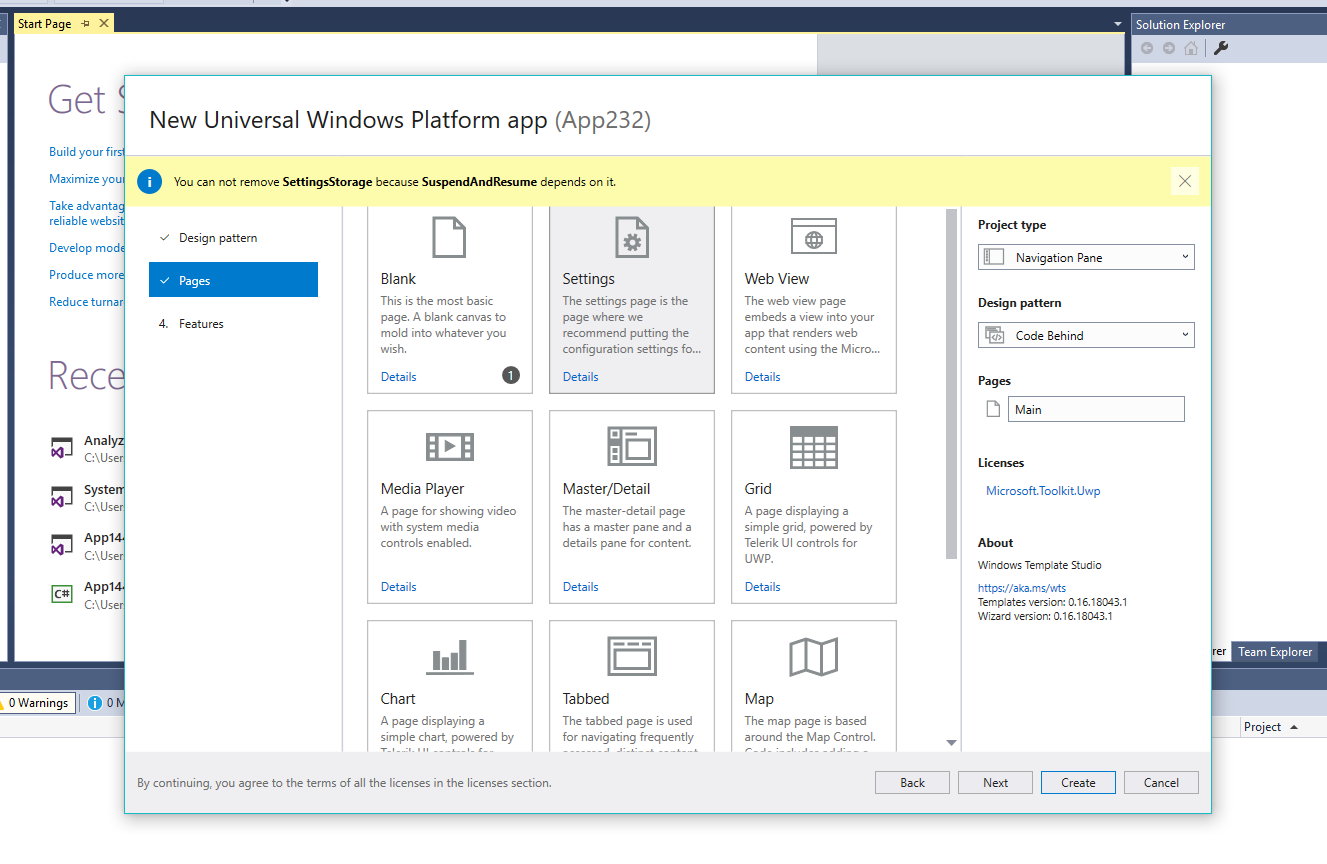Click the Main page name input field
1327x864 pixels.
click(x=1096, y=408)
